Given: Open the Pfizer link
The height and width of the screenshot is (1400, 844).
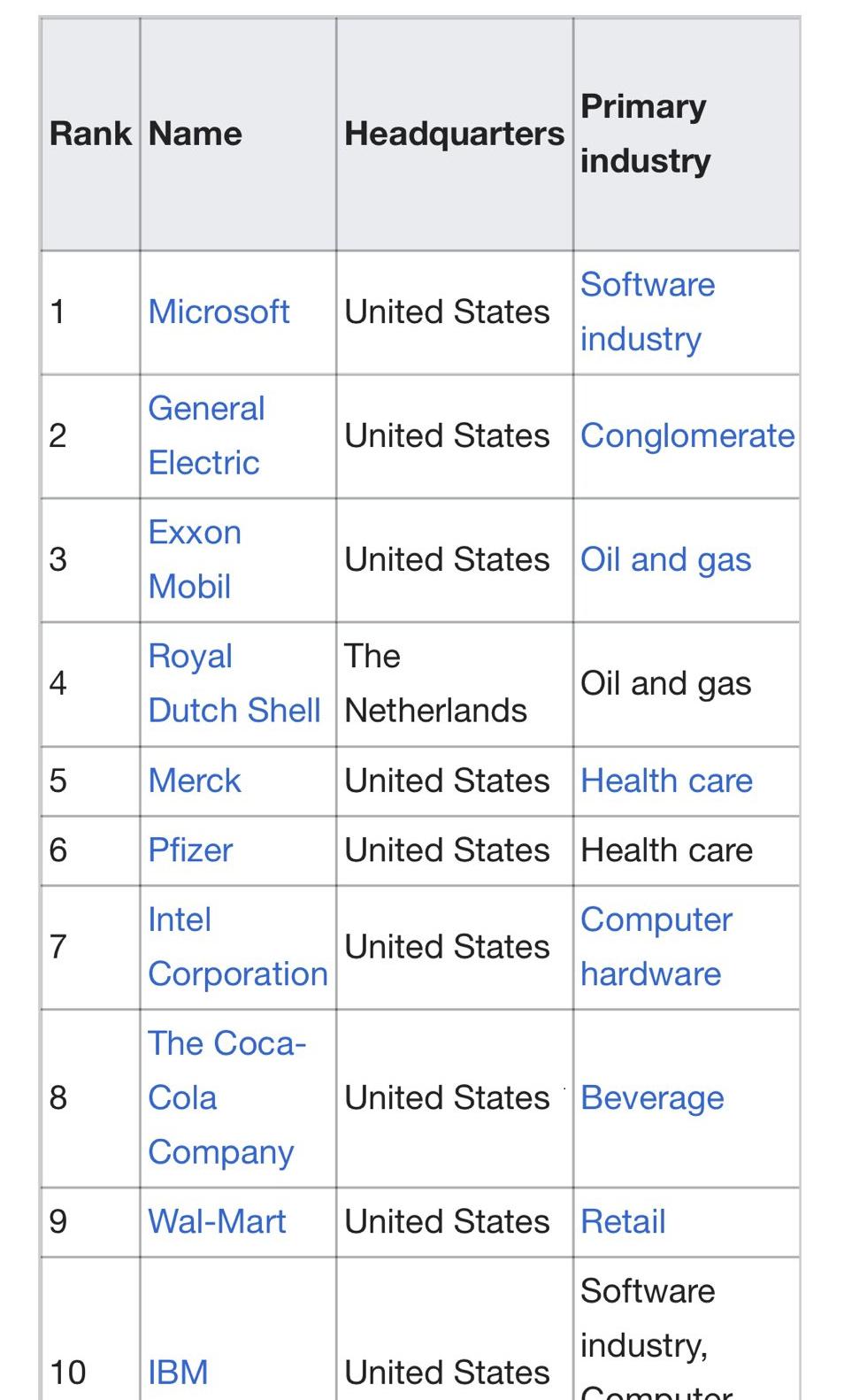Looking at the screenshot, I should (x=190, y=850).
